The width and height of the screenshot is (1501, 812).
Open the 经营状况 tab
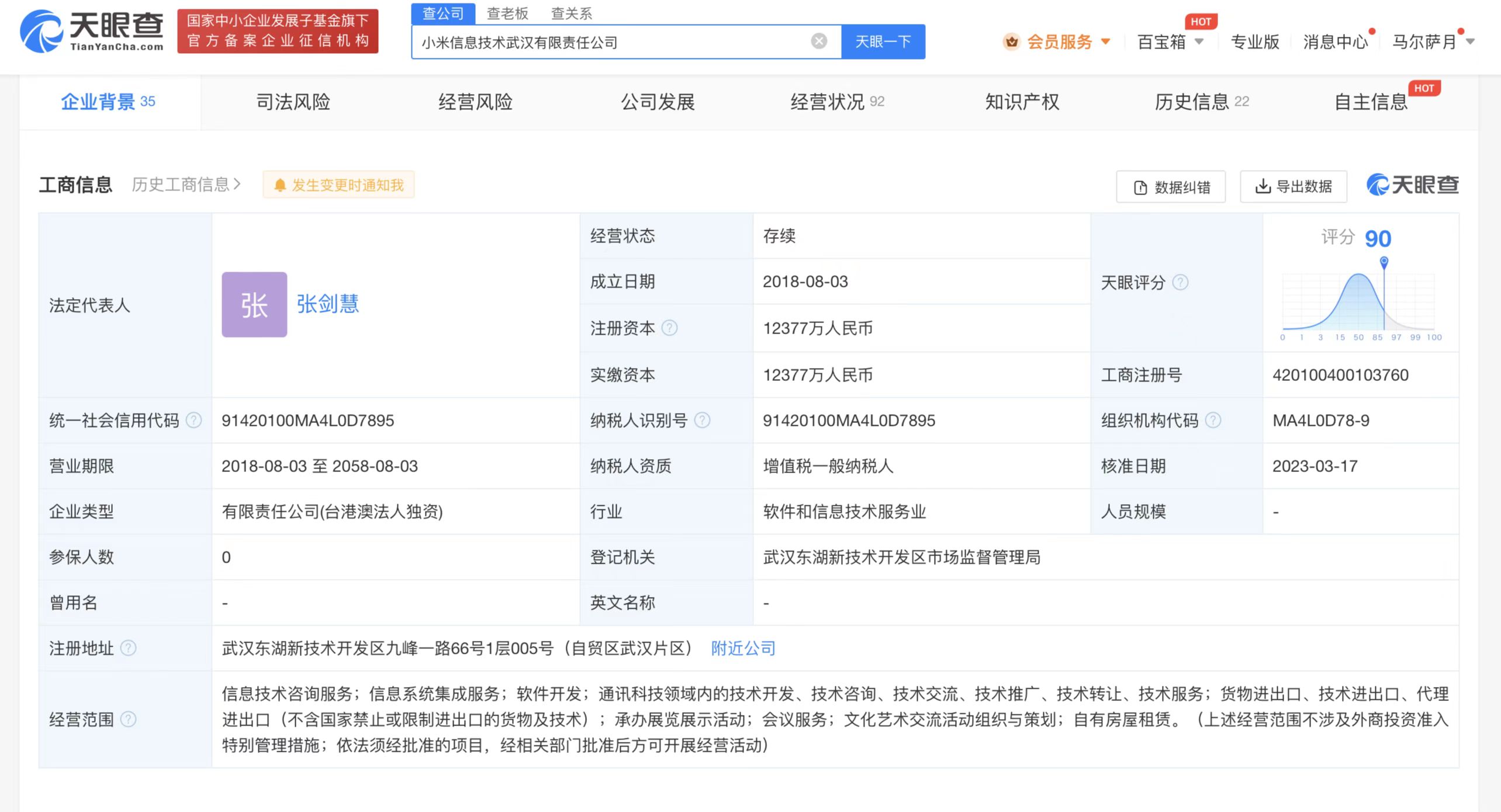[837, 102]
